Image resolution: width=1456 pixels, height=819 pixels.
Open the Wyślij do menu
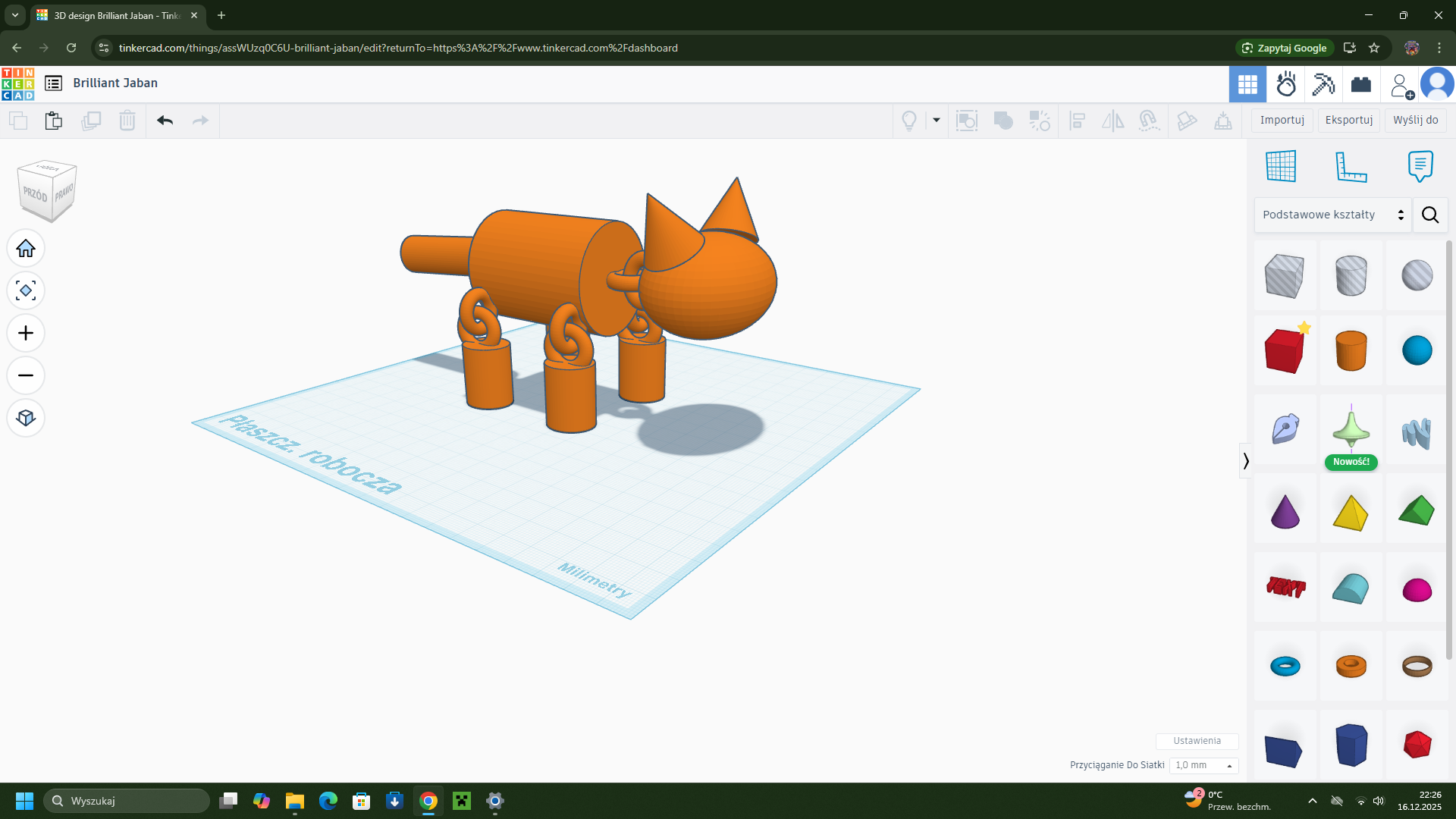(1415, 121)
